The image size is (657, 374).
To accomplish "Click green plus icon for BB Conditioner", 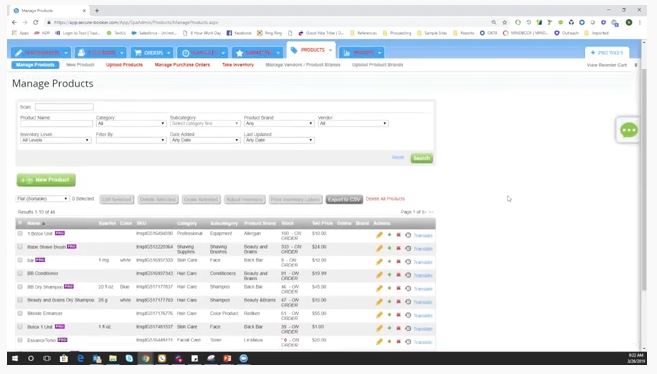I will (x=389, y=275).
